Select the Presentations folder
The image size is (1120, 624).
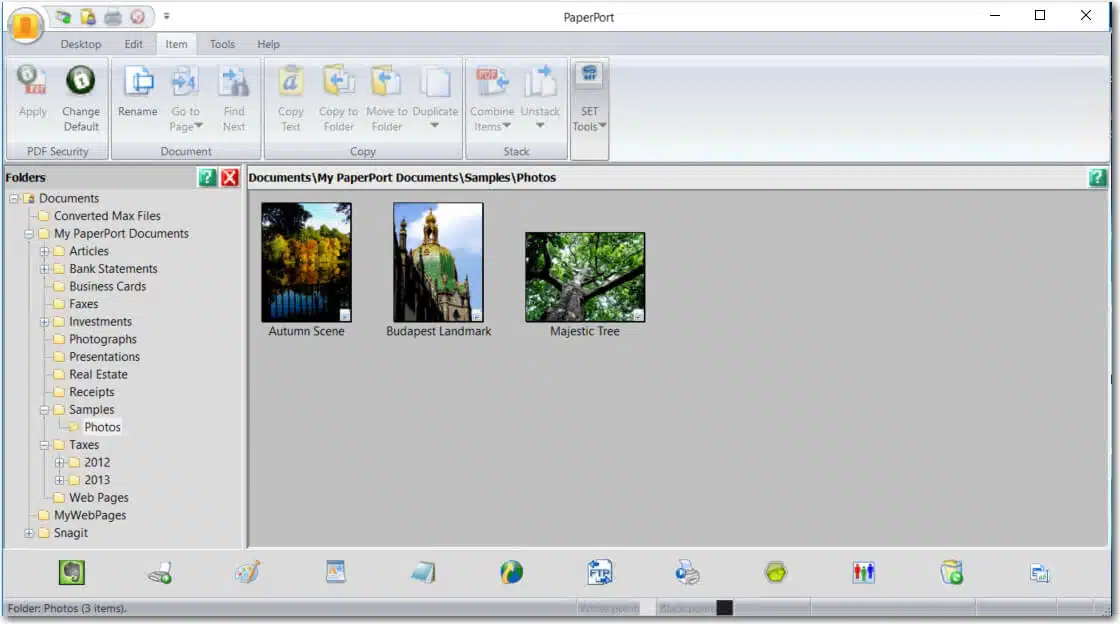tap(104, 357)
